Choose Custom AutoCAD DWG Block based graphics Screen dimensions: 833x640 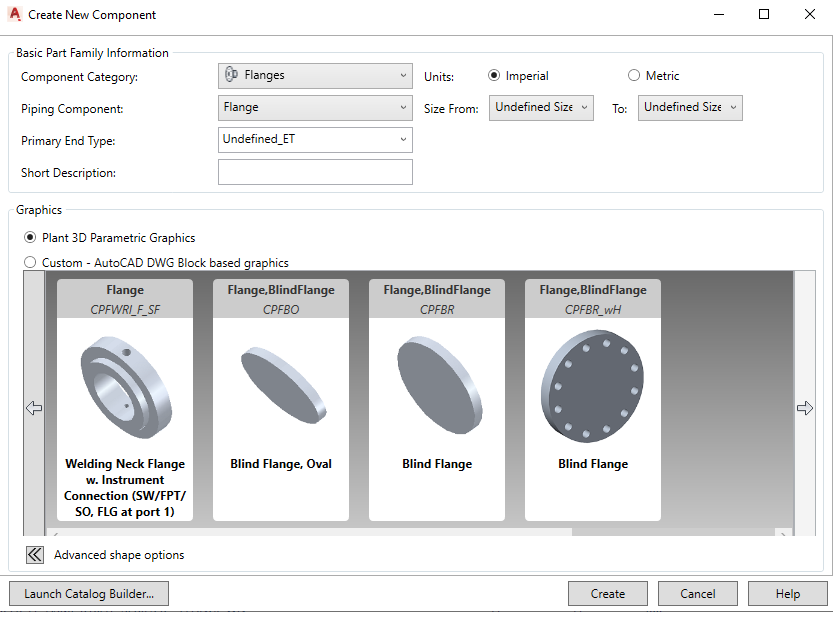click(30, 262)
